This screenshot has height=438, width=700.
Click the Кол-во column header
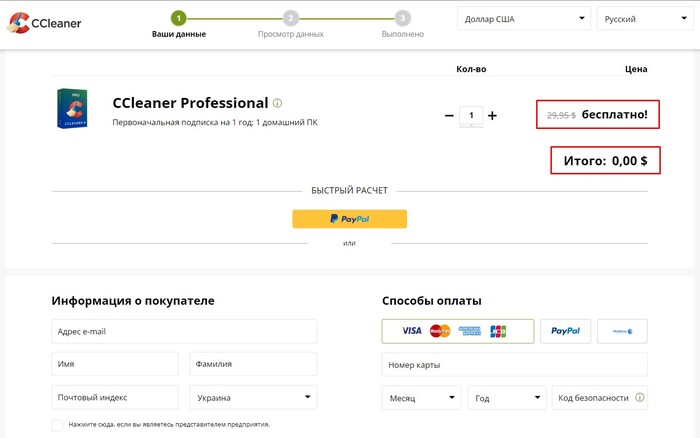tap(471, 69)
